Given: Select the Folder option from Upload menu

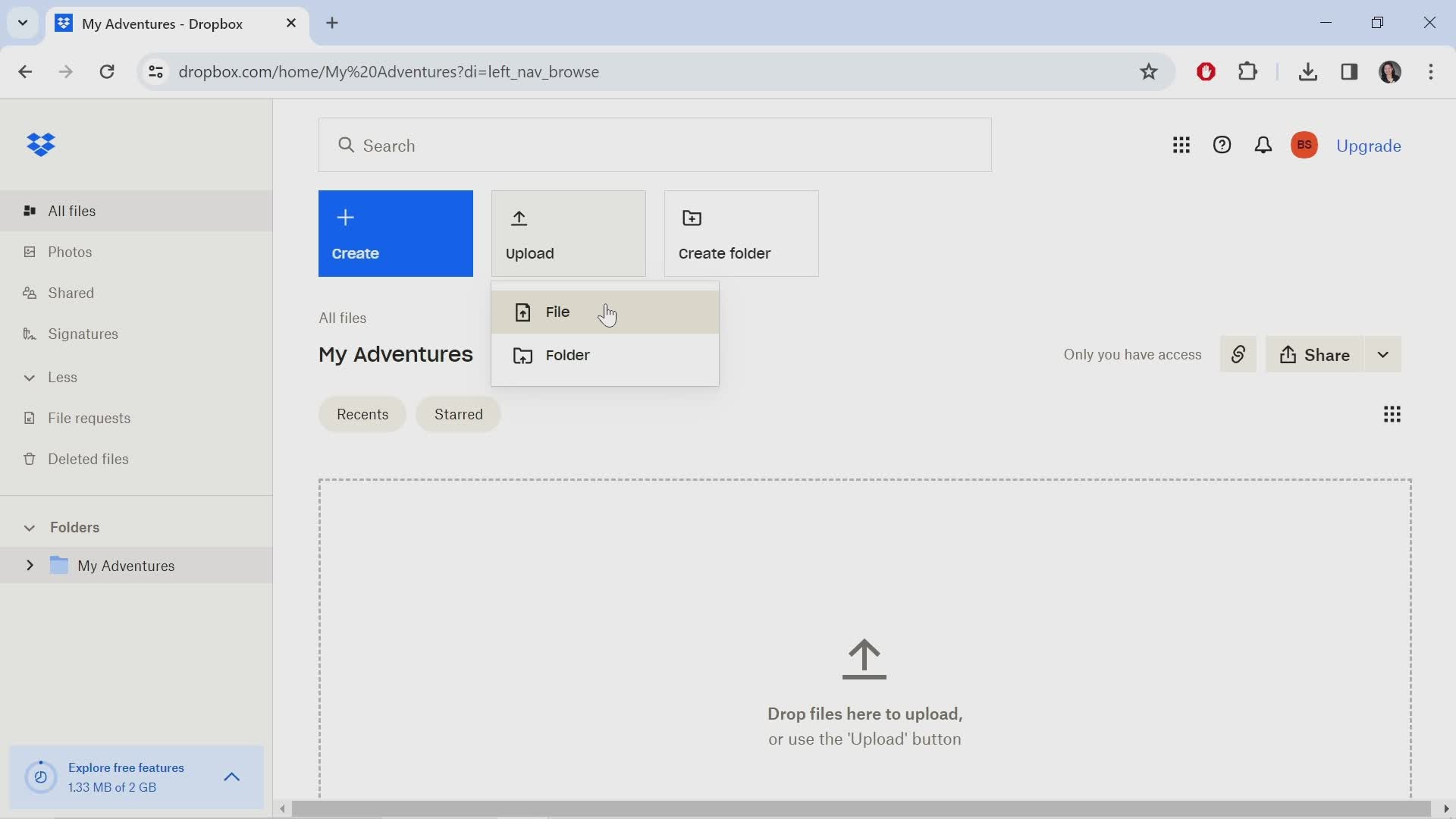Looking at the screenshot, I should [x=568, y=355].
